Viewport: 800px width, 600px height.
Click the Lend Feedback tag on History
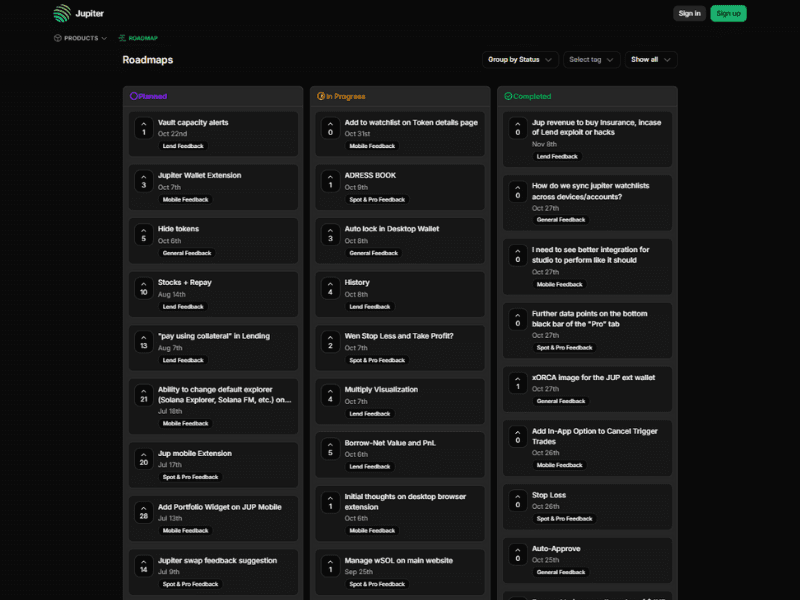click(x=370, y=307)
